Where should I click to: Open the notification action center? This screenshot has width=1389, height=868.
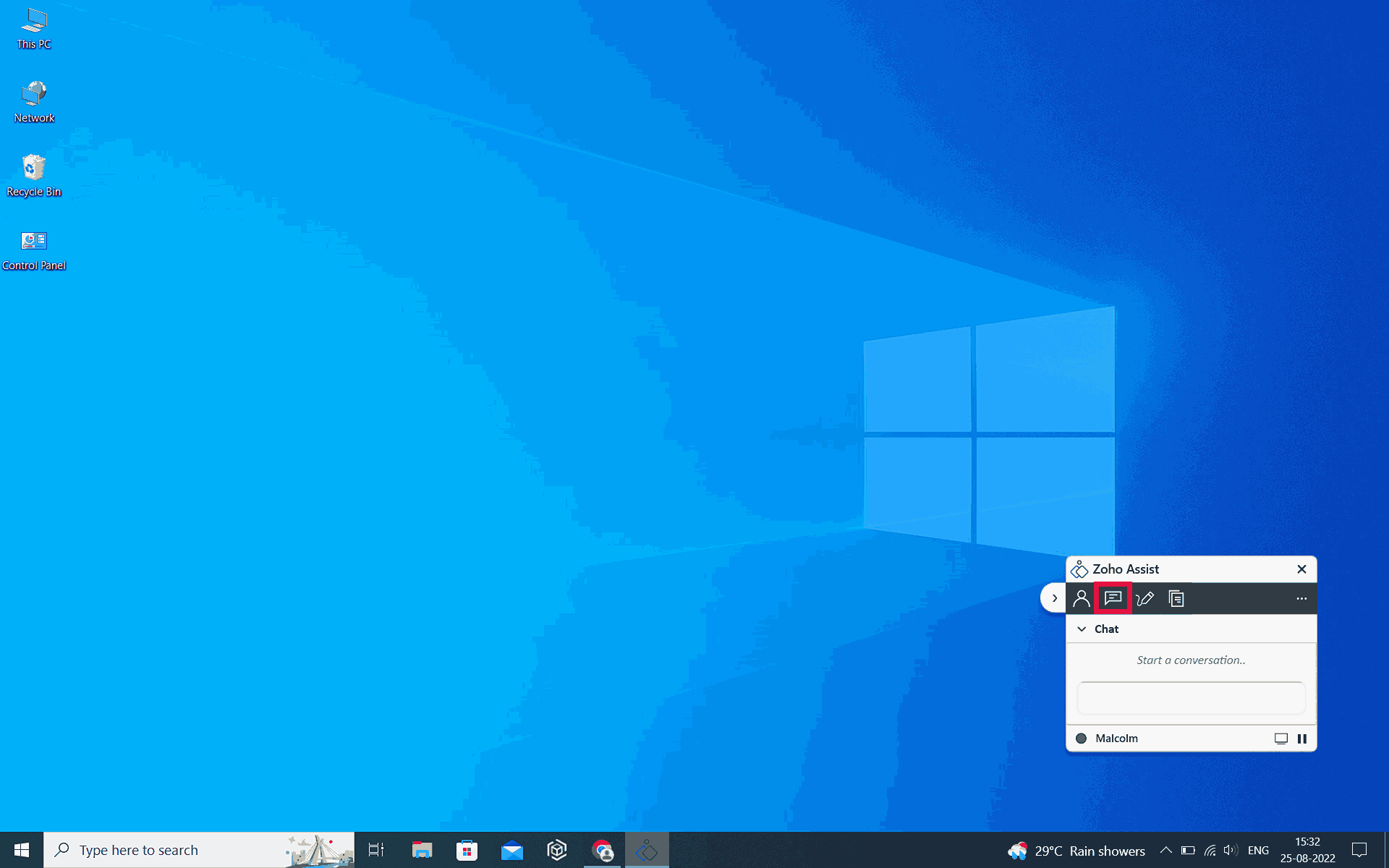1359,851
